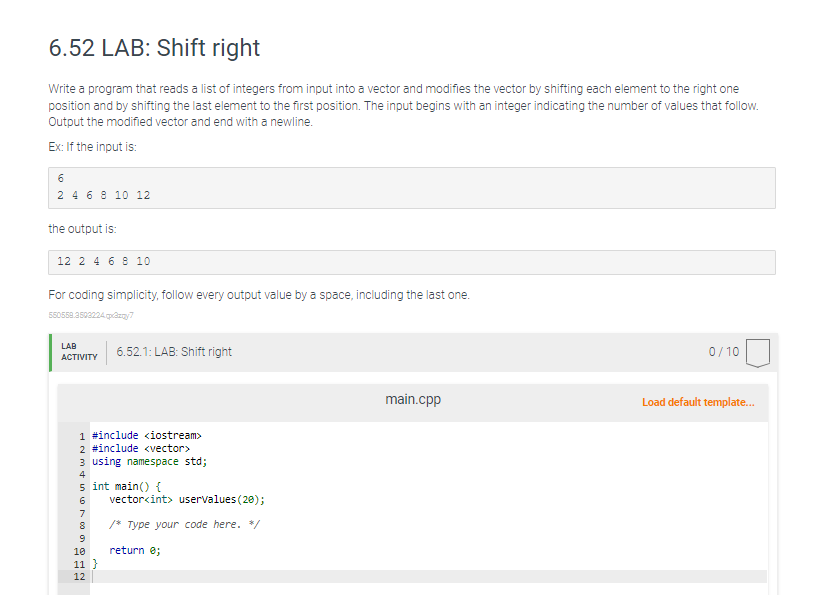The width and height of the screenshot is (820, 595).
Task: Click the 0 / 10 score indicator
Action: coord(724,352)
